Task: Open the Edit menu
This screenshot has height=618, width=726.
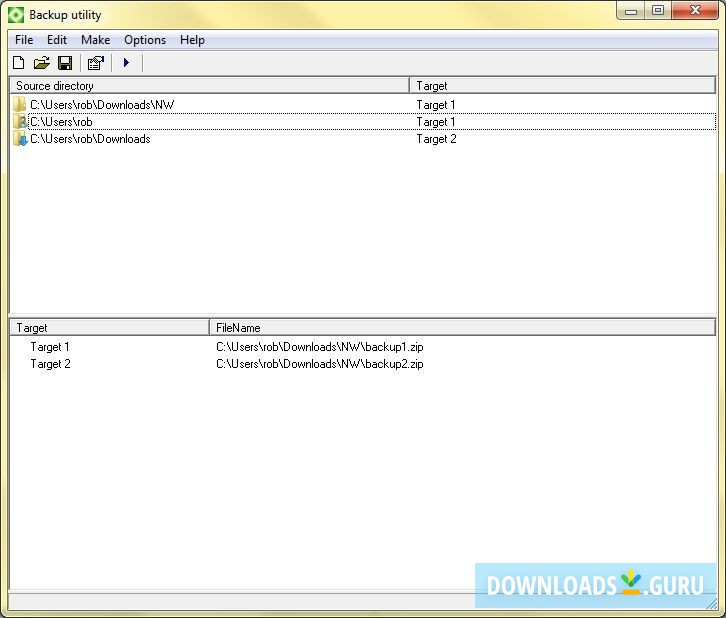Action: click(57, 40)
